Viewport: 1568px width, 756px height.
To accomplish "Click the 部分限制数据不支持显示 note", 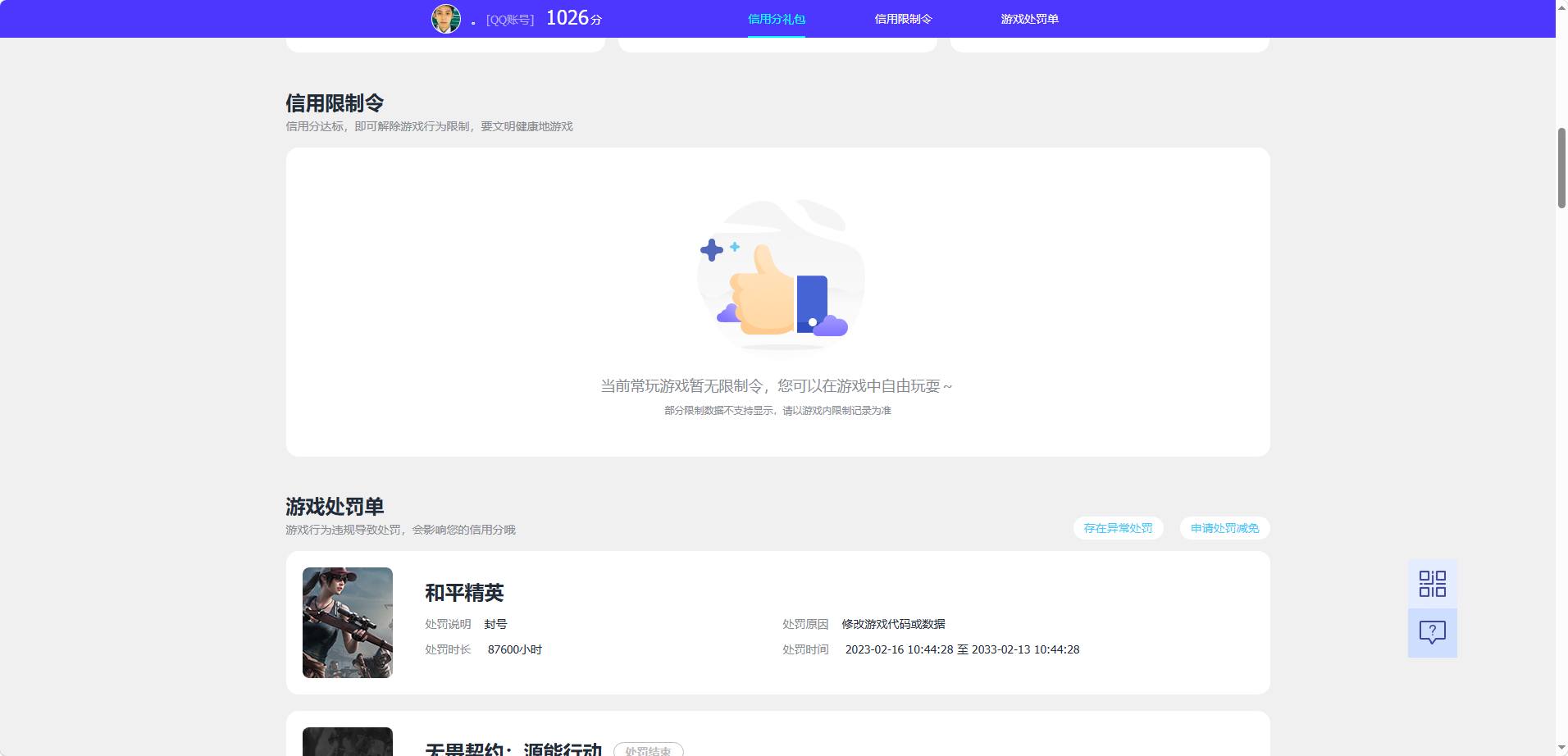I will (x=777, y=410).
